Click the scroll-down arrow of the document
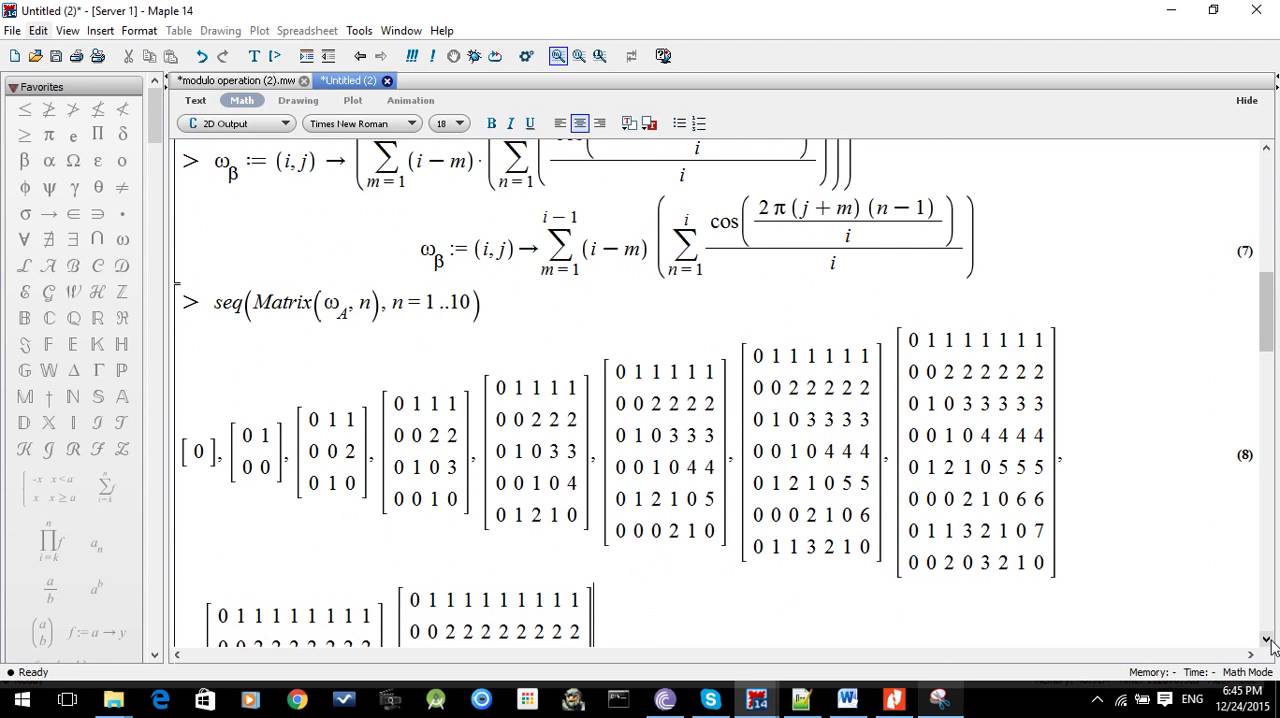1280x718 pixels. pos(1266,639)
